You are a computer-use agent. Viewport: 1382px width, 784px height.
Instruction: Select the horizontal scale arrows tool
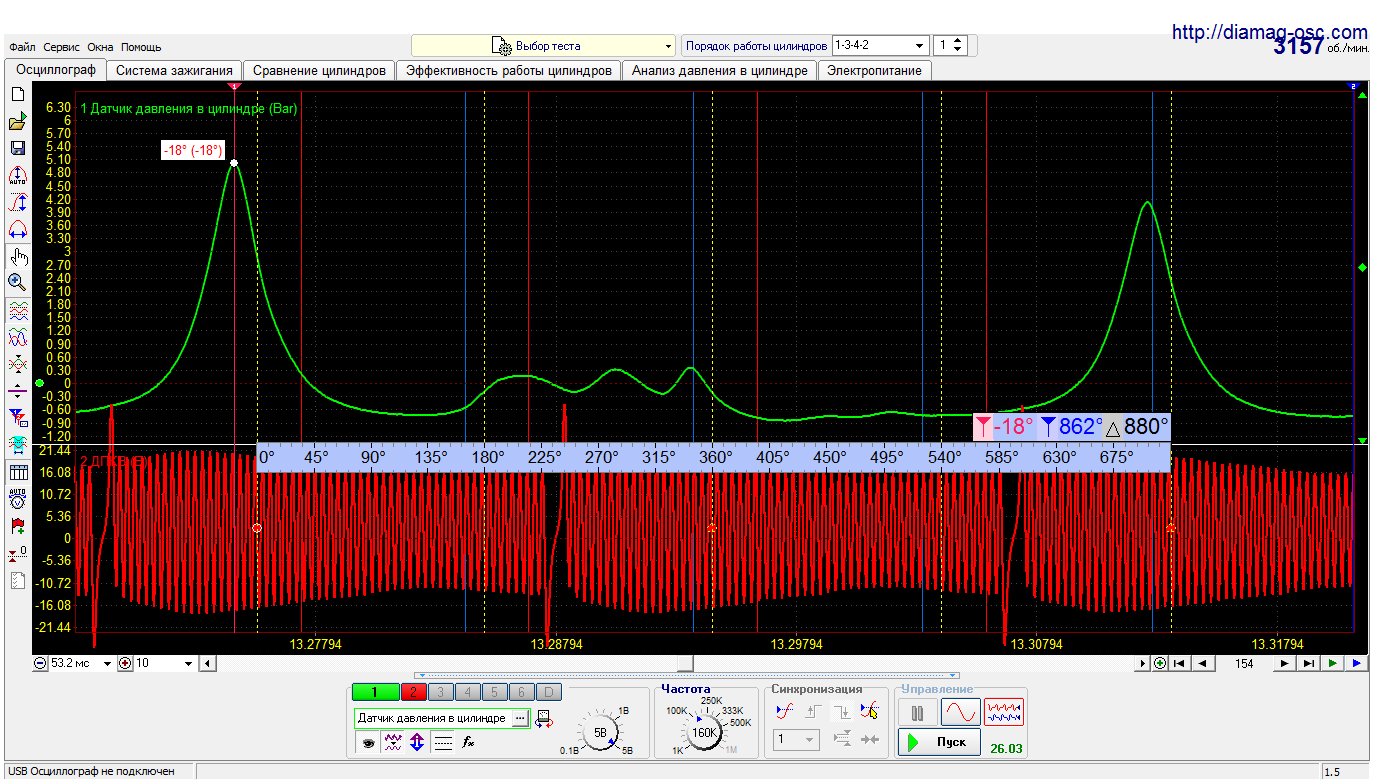click(x=17, y=229)
